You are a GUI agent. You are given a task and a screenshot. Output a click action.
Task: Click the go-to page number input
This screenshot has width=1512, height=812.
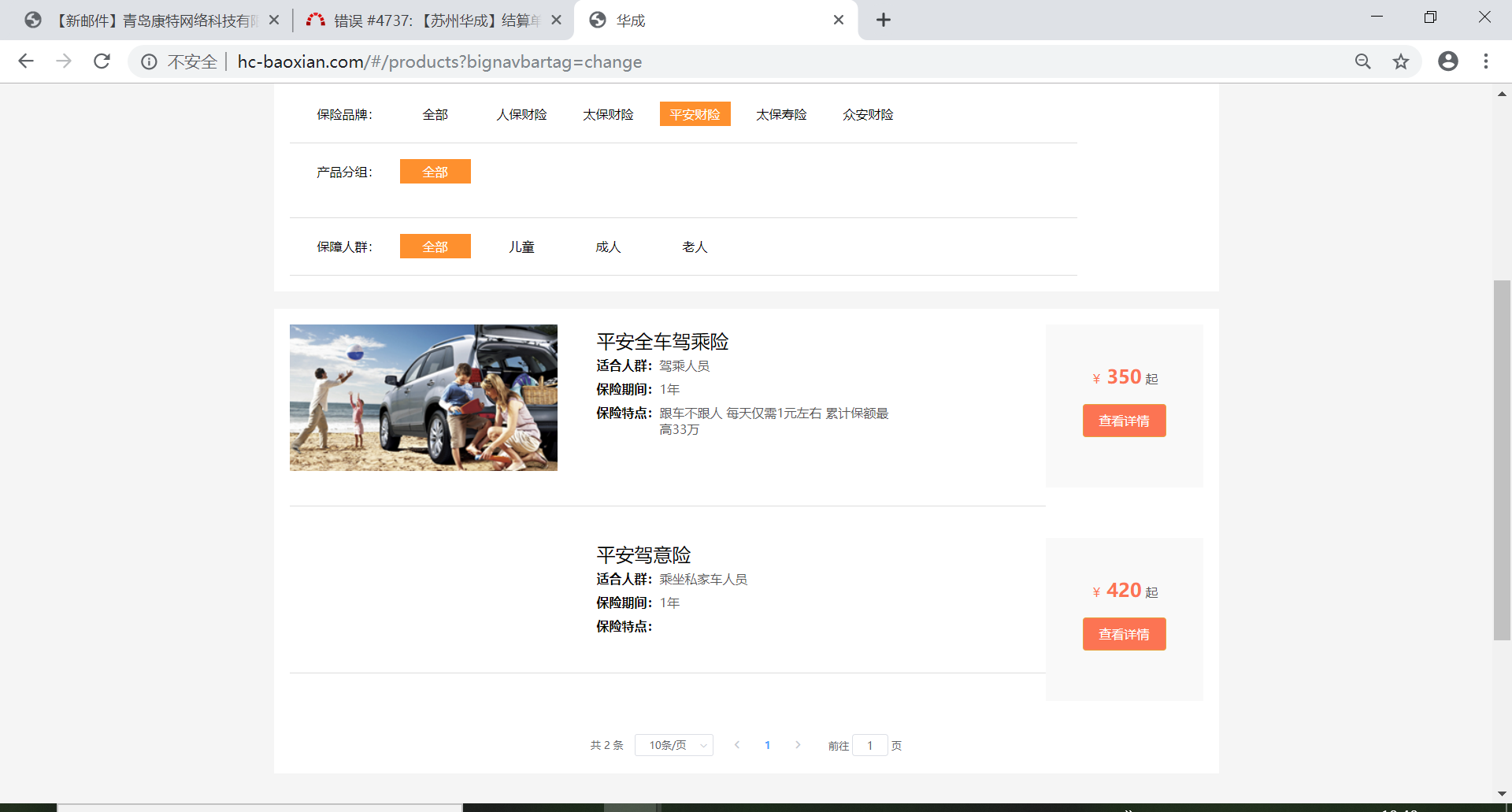[x=869, y=745]
